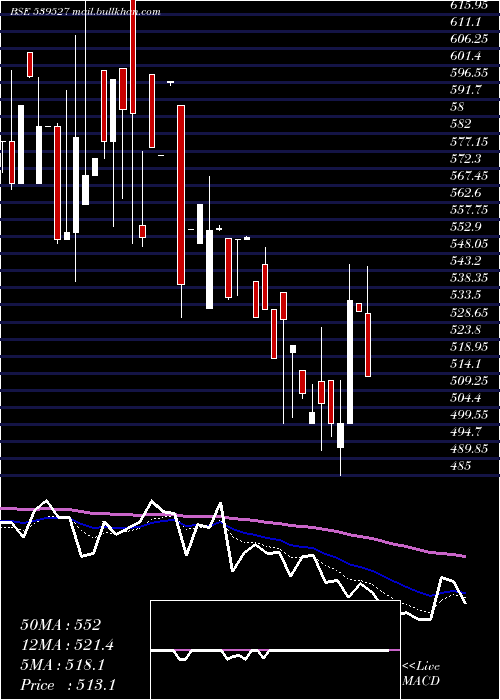Image resolution: width=500 pixels, height=700 pixels.
Task: Select the 611.1 price axis label
Action: [467, 21]
